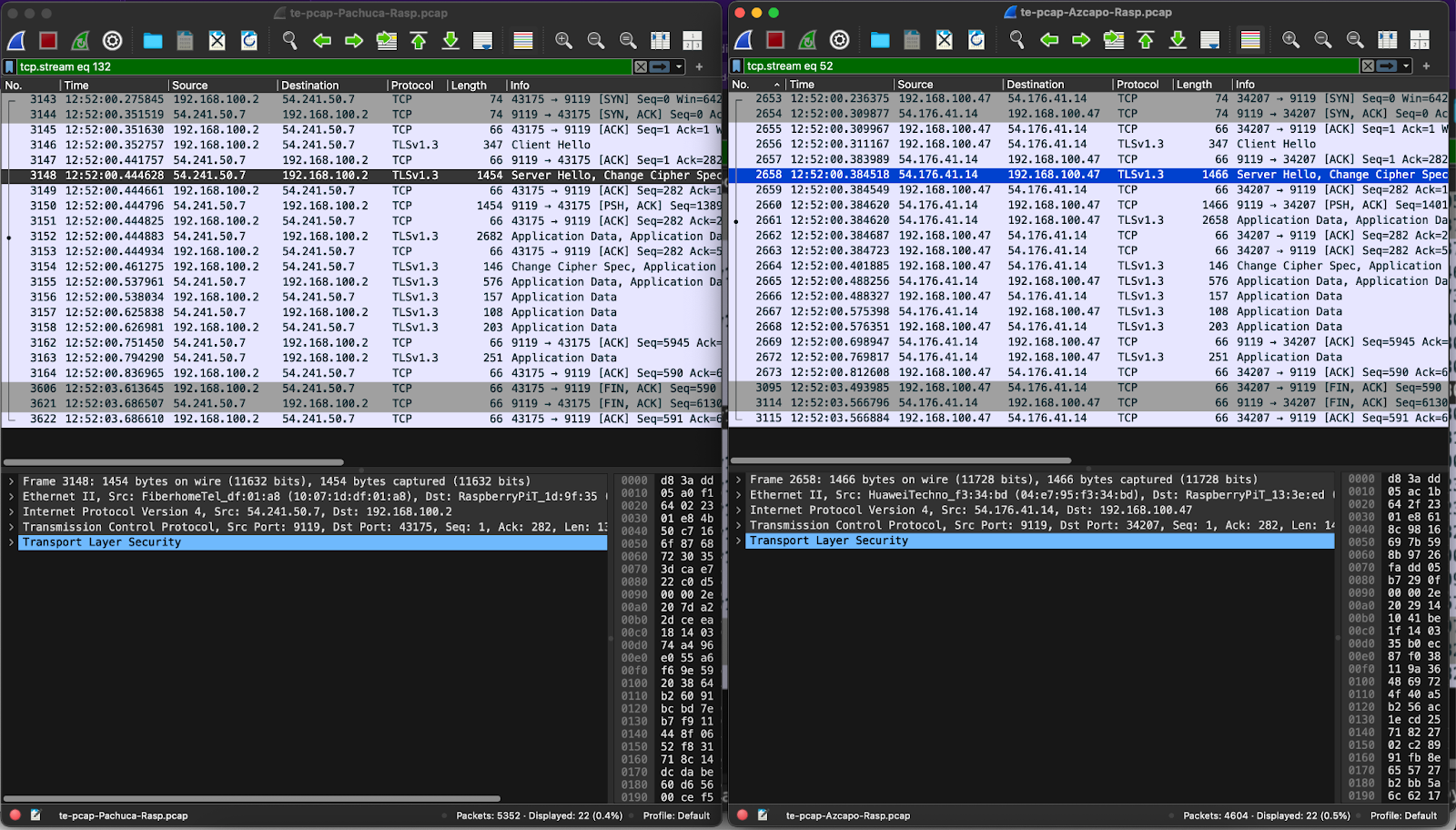1456x830 pixels.
Task: Reload capture file in Azcapo window
Action: point(976,40)
